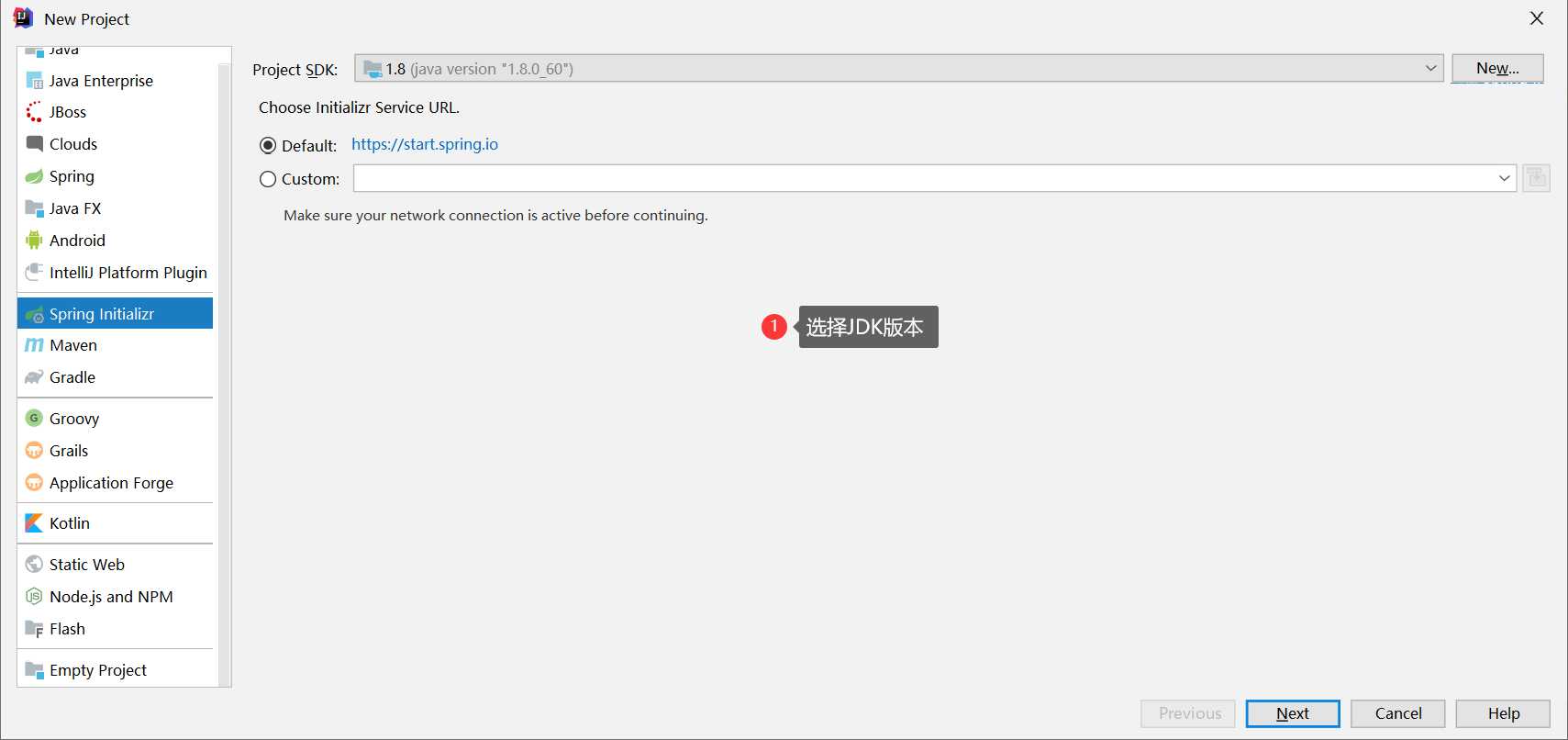Click the IntelliJ Platform Plugin icon
1568x740 pixels.
point(34,272)
